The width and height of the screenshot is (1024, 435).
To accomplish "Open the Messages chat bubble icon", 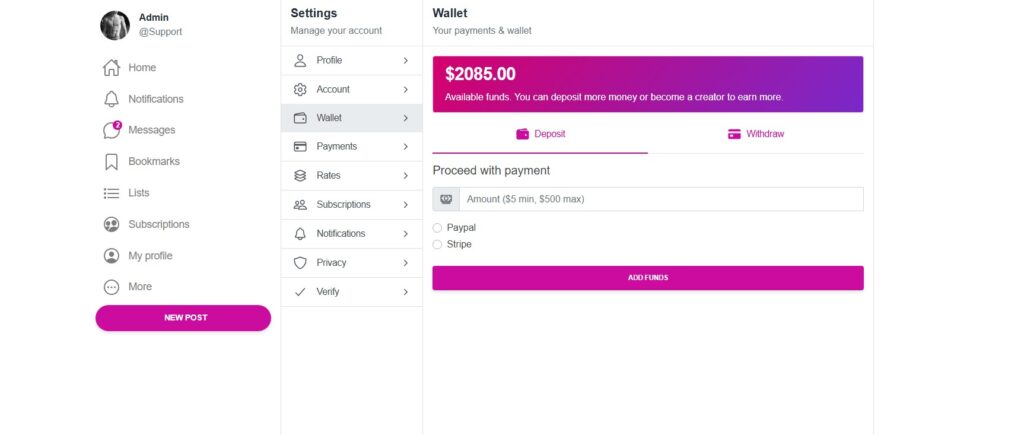I will [112, 130].
